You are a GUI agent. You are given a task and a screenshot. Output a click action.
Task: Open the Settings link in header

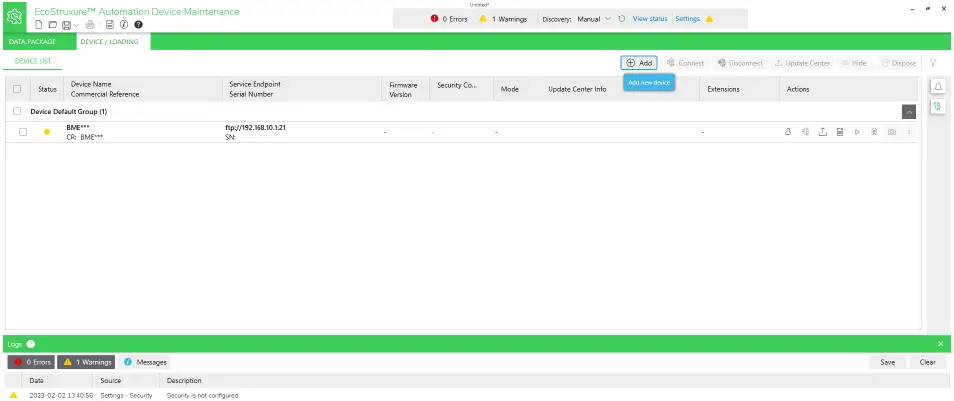(688, 19)
